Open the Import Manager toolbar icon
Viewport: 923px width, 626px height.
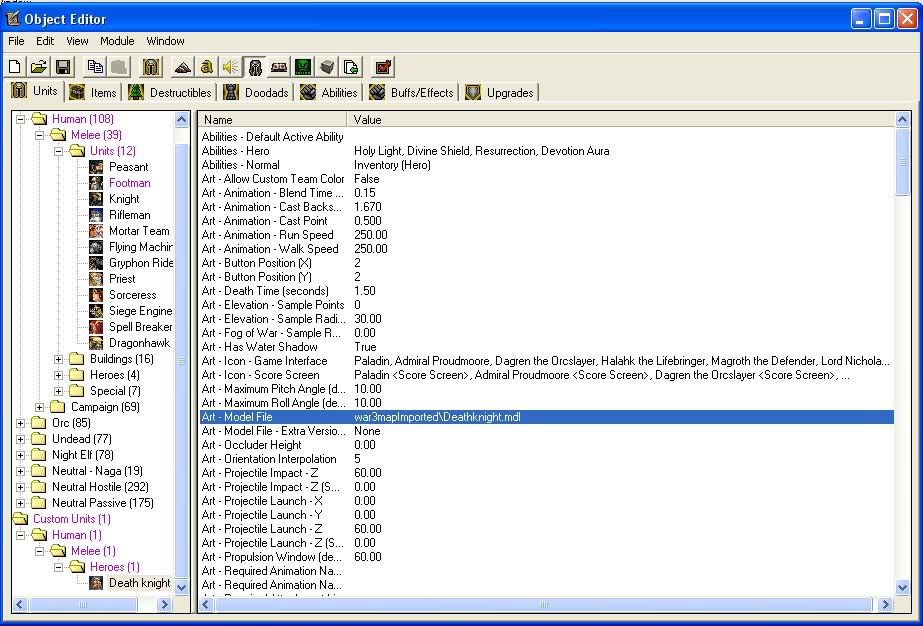pos(351,67)
